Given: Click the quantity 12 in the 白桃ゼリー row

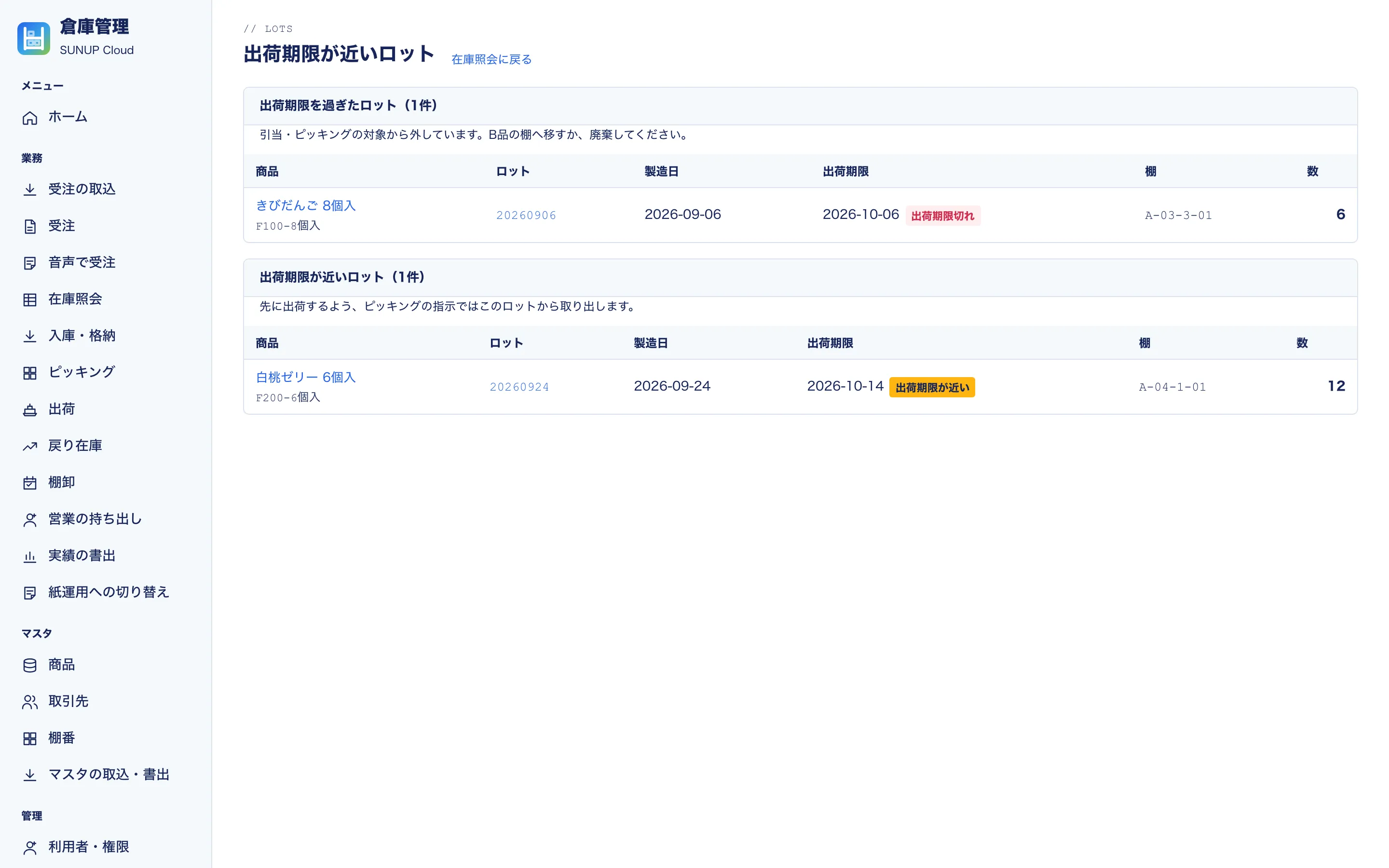Looking at the screenshot, I should click(1336, 386).
